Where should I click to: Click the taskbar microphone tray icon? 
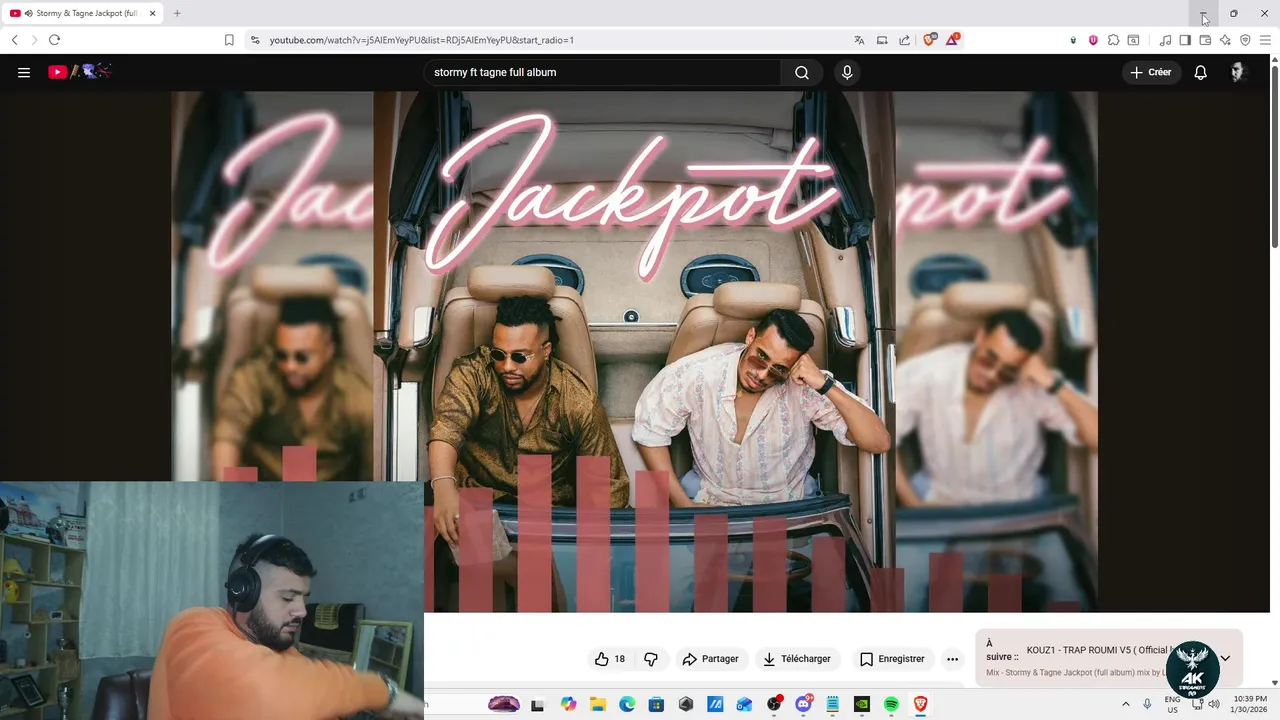pyautogui.click(x=1147, y=704)
